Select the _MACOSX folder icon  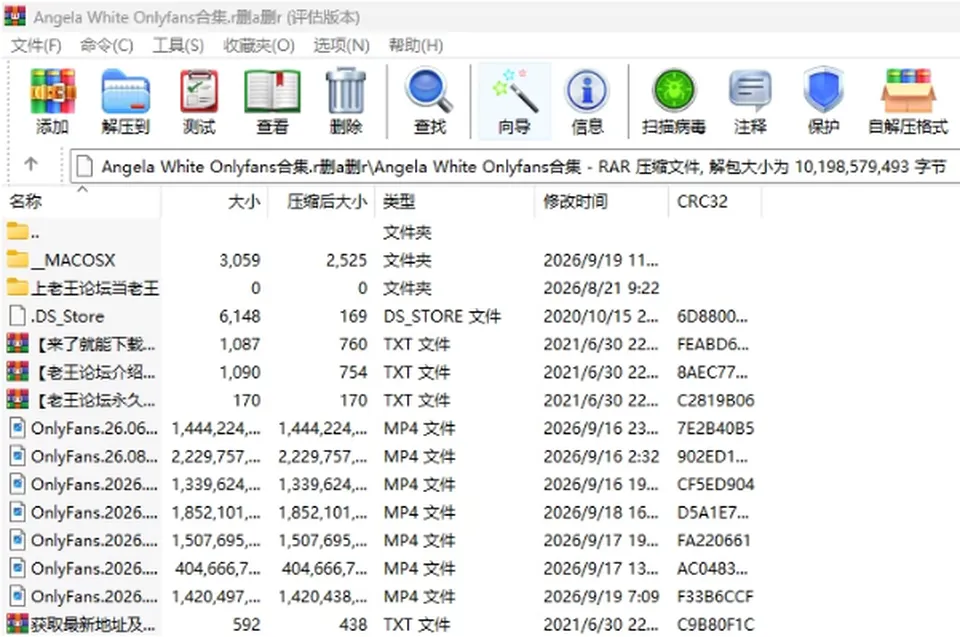point(18,259)
